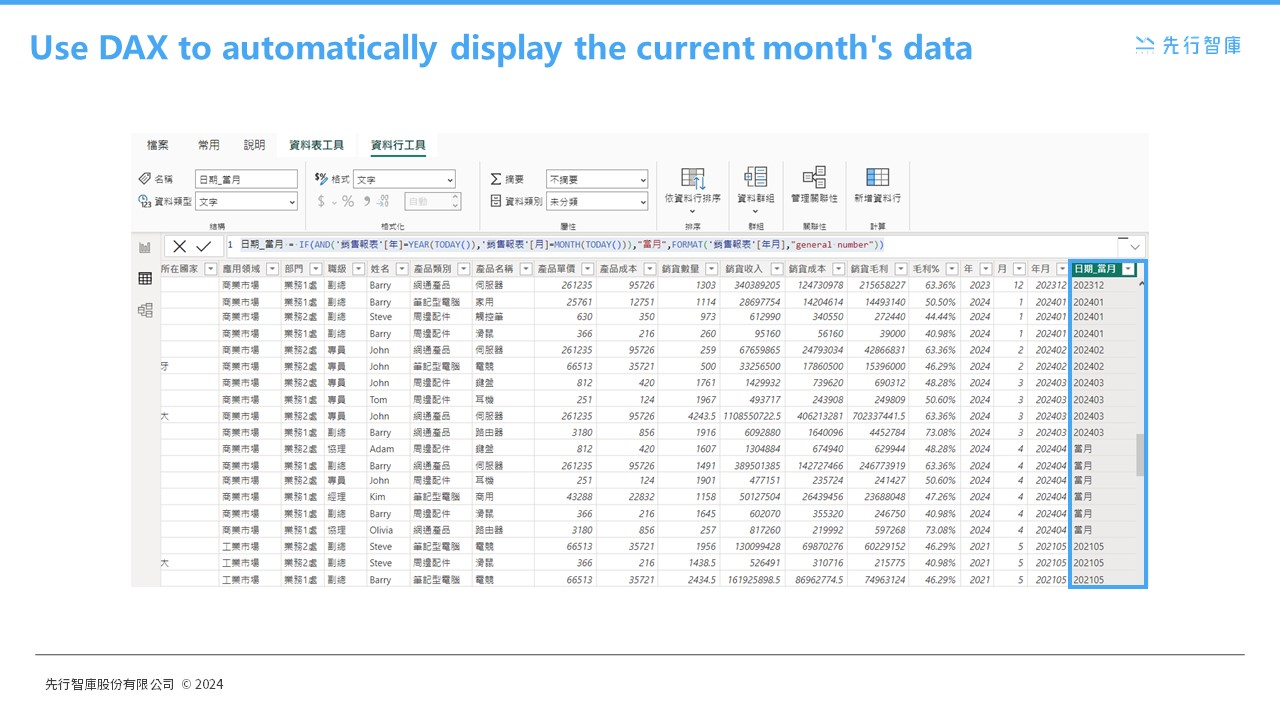Click the Manage Relationships icon
1280x720 pixels.
click(x=814, y=180)
